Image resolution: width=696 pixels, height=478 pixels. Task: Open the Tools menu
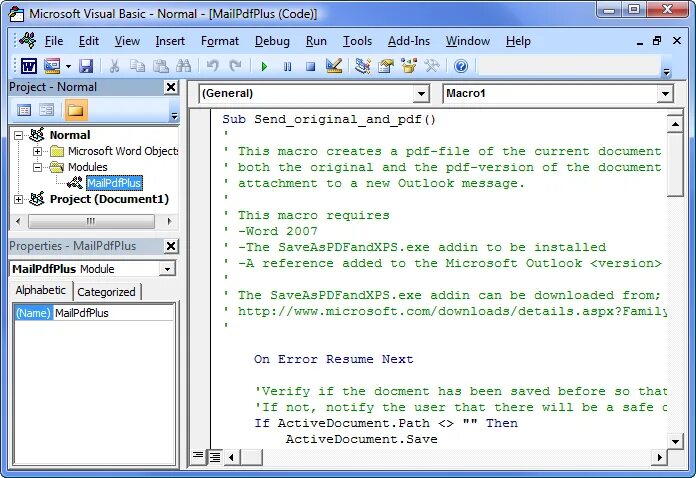point(357,41)
